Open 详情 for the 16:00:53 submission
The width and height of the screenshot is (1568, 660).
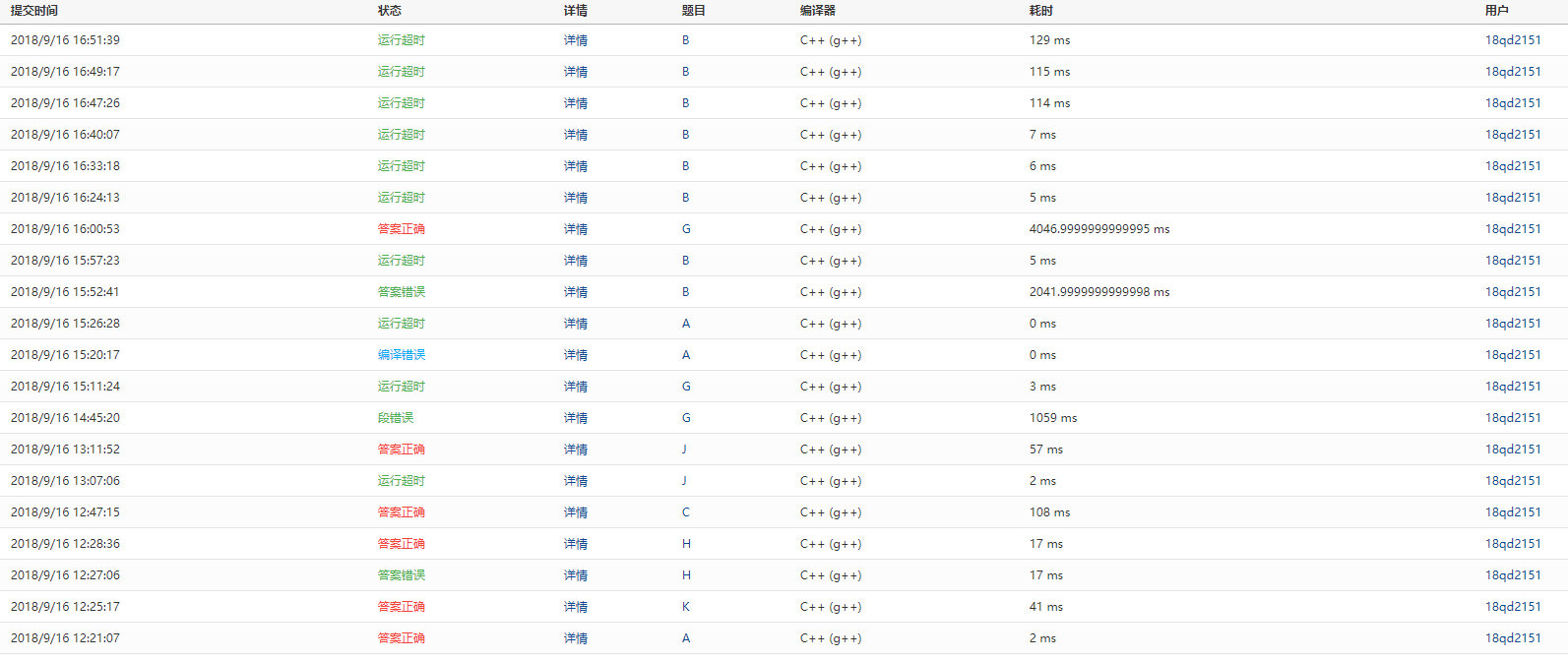[575, 229]
